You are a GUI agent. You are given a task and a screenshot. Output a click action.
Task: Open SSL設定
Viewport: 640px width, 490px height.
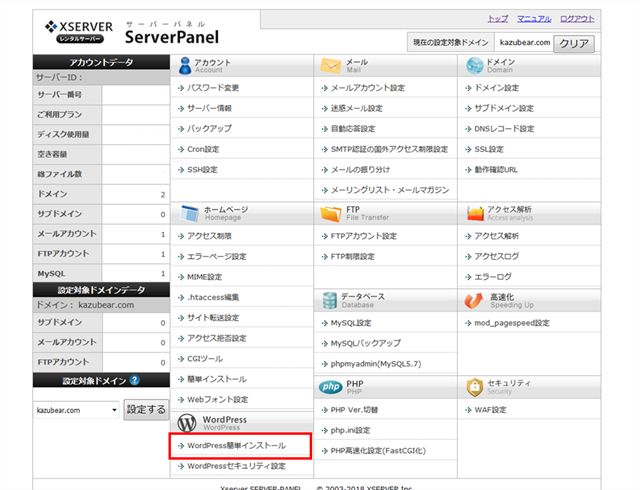click(489, 149)
